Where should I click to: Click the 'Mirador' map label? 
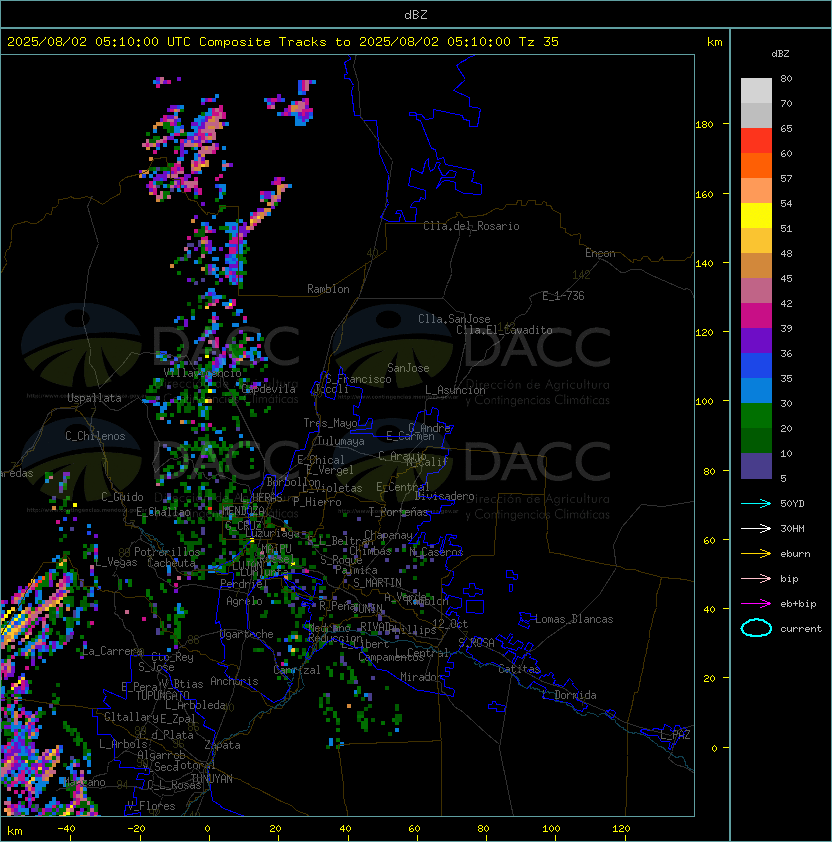422,677
